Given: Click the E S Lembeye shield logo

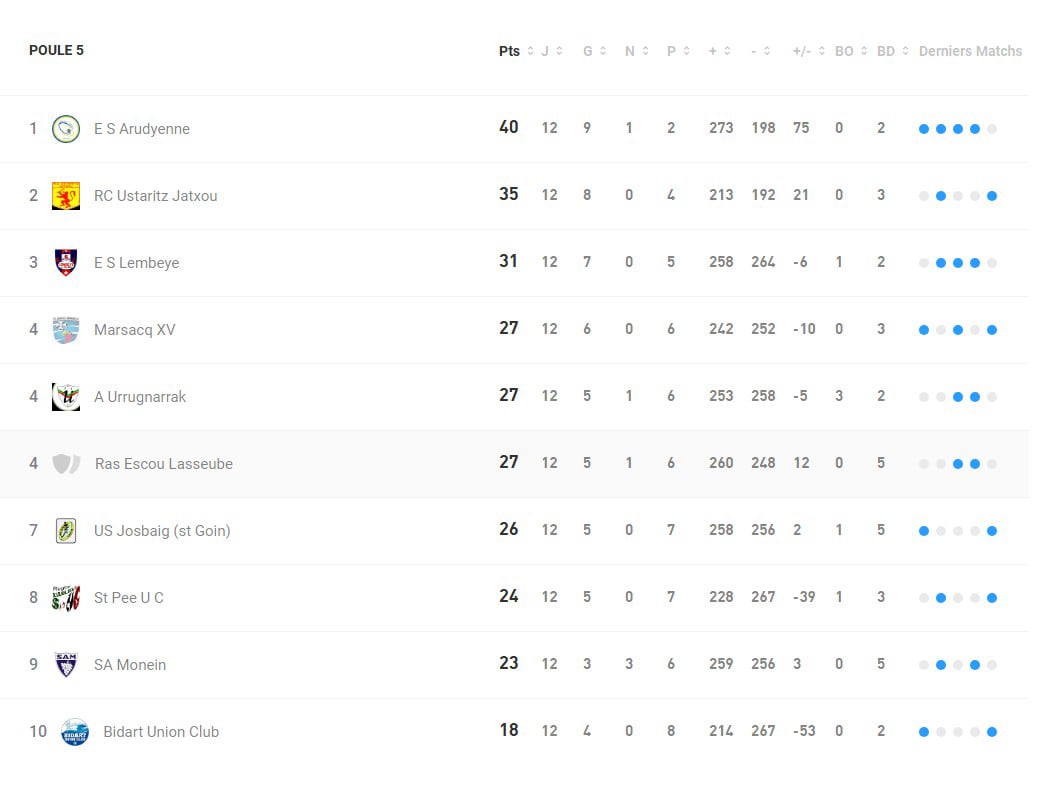Looking at the screenshot, I should 66,262.
